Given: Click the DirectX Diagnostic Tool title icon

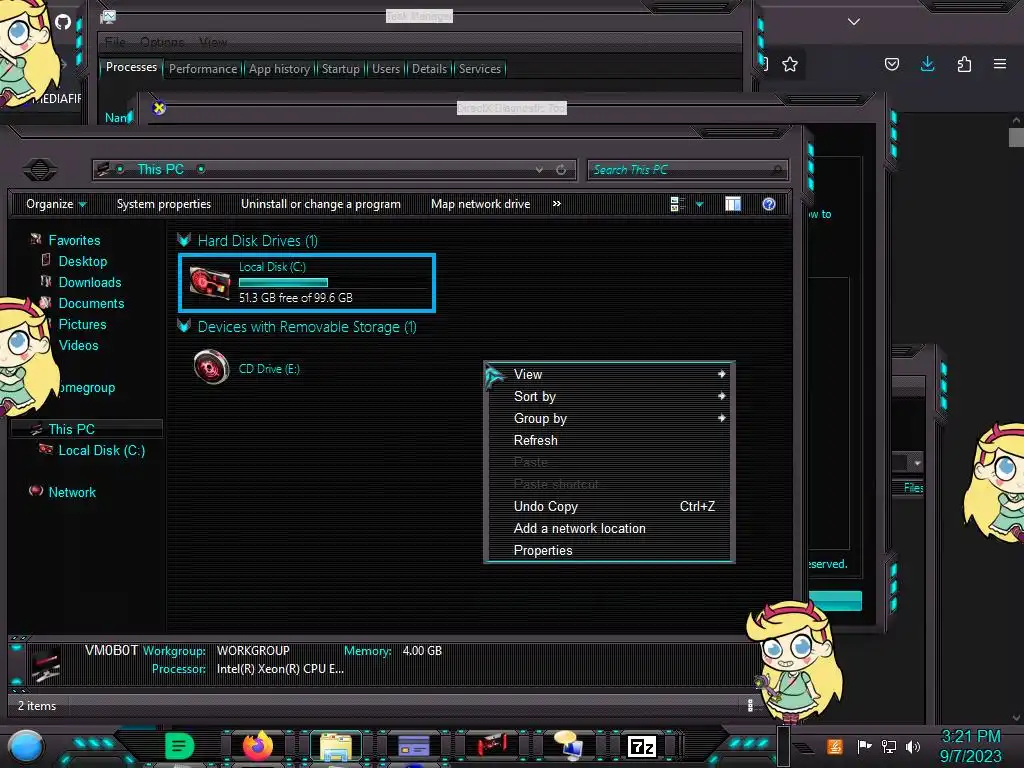Looking at the screenshot, I should coord(159,108).
